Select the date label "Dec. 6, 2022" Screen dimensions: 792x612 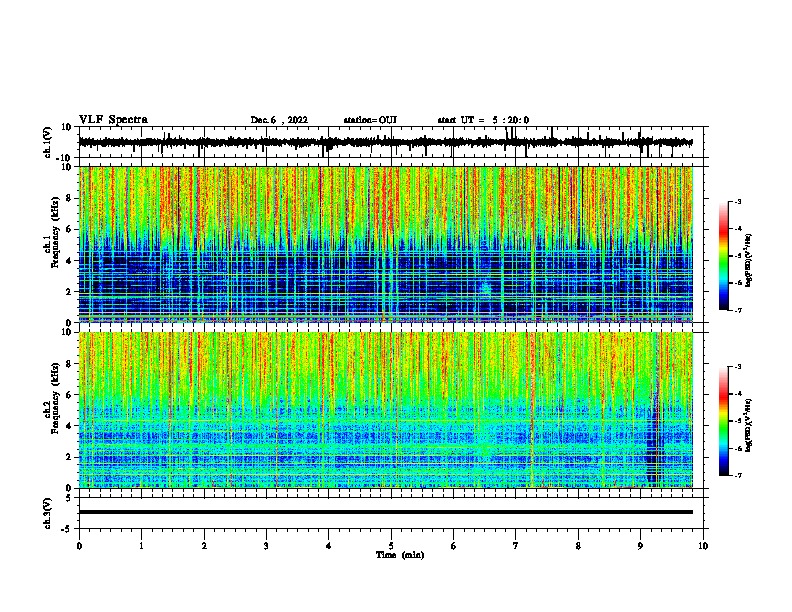279,120
